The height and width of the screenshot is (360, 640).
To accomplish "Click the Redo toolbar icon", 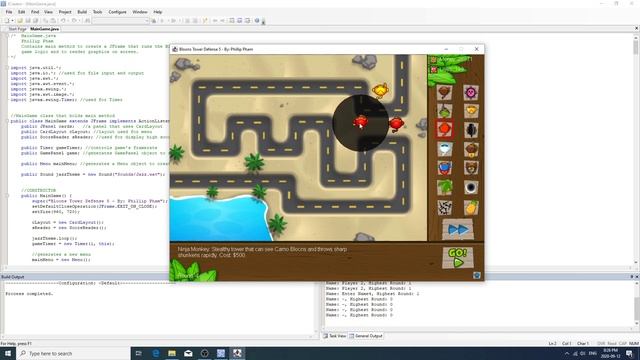I will point(74,20).
